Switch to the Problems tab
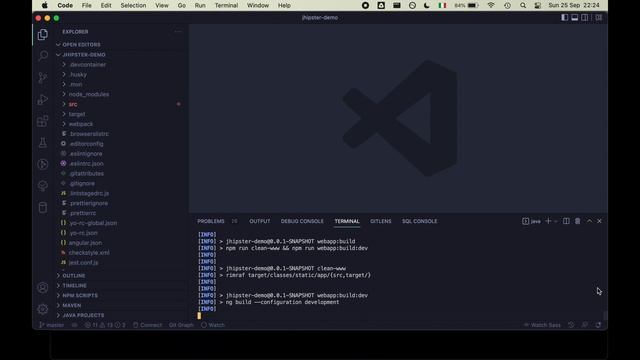This screenshot has width=640, height=360. click(x=211, y=221)
